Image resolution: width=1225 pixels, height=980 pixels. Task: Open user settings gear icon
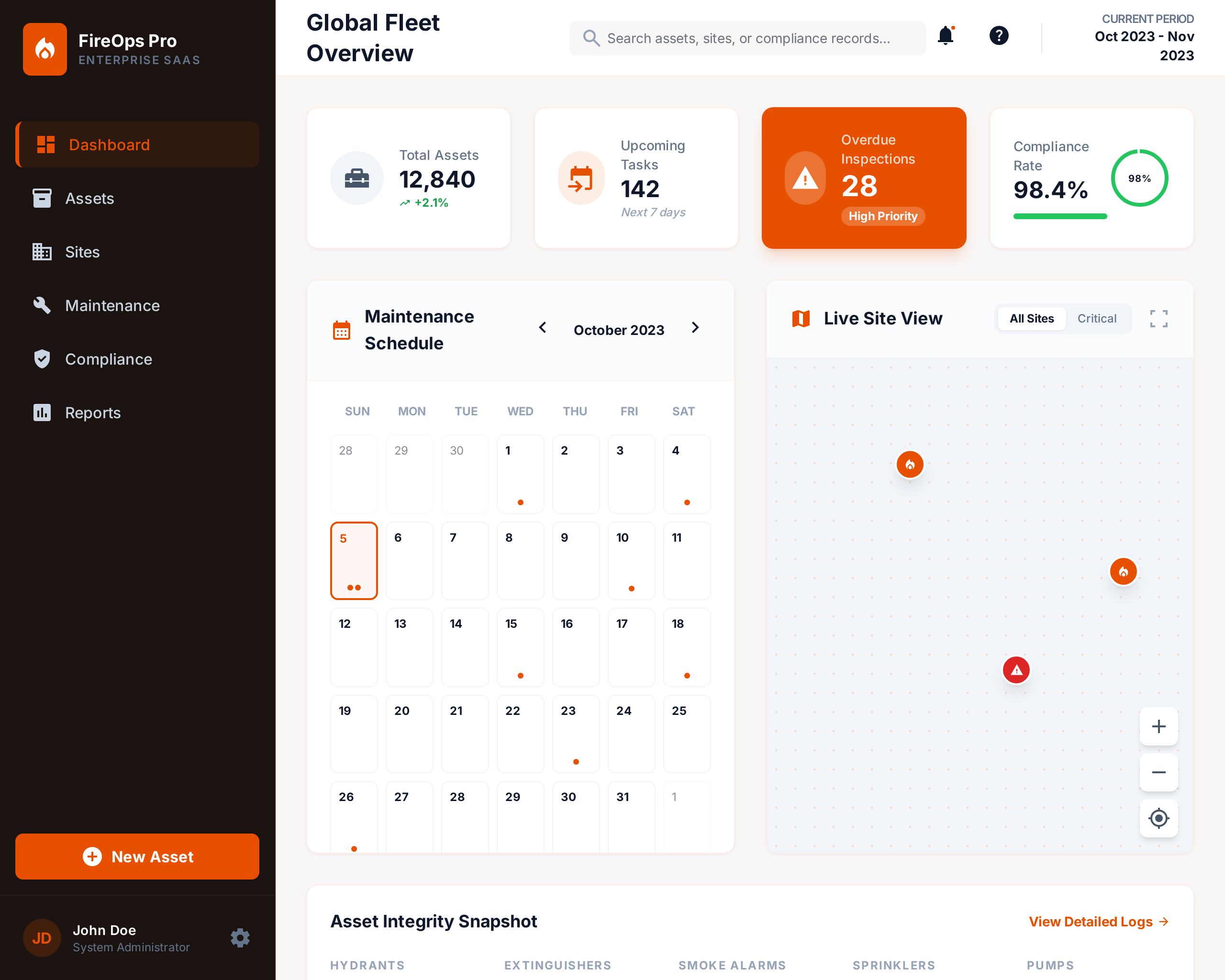tap(240, 938)
